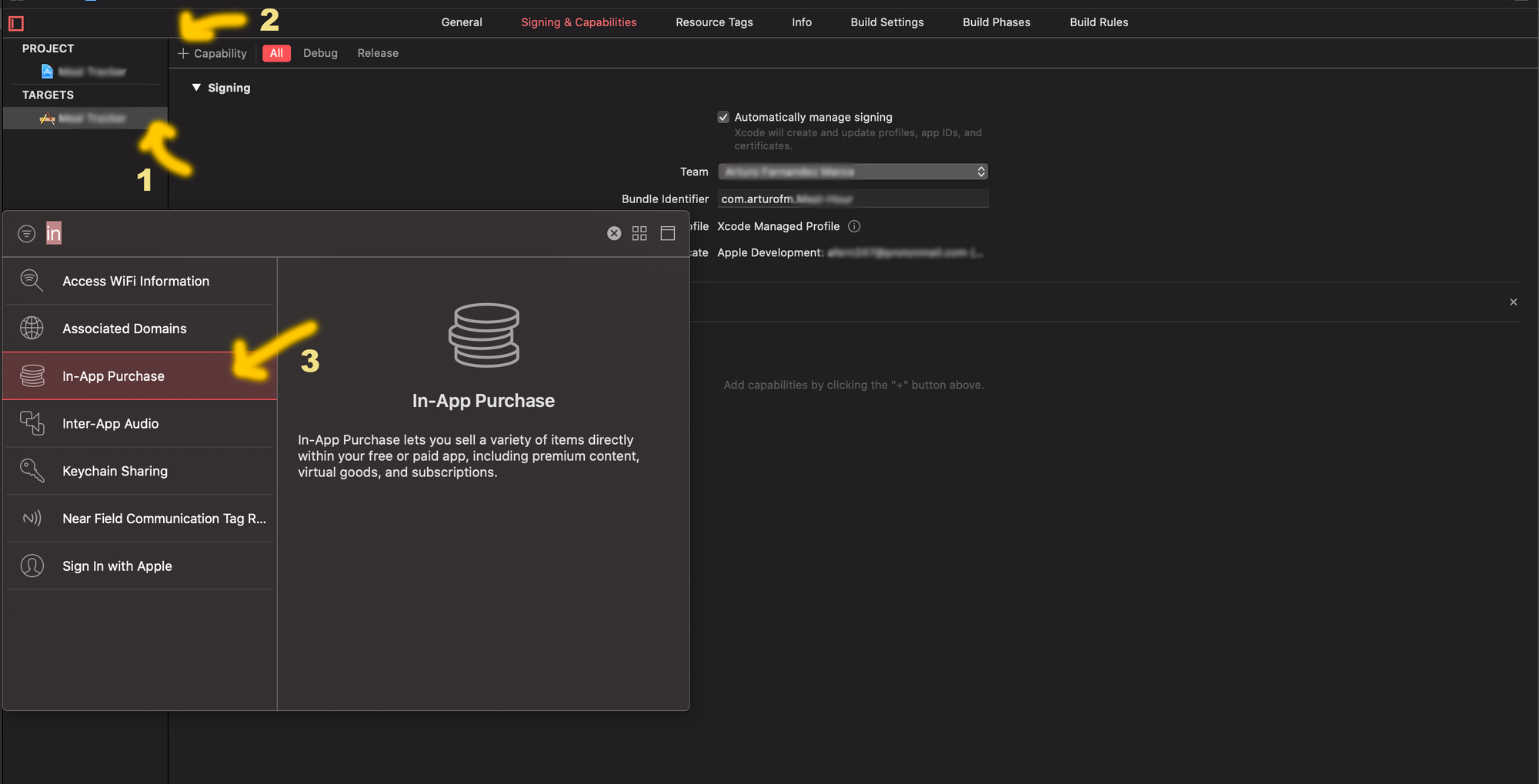Select Associated Domains capability

coord(139,329)
